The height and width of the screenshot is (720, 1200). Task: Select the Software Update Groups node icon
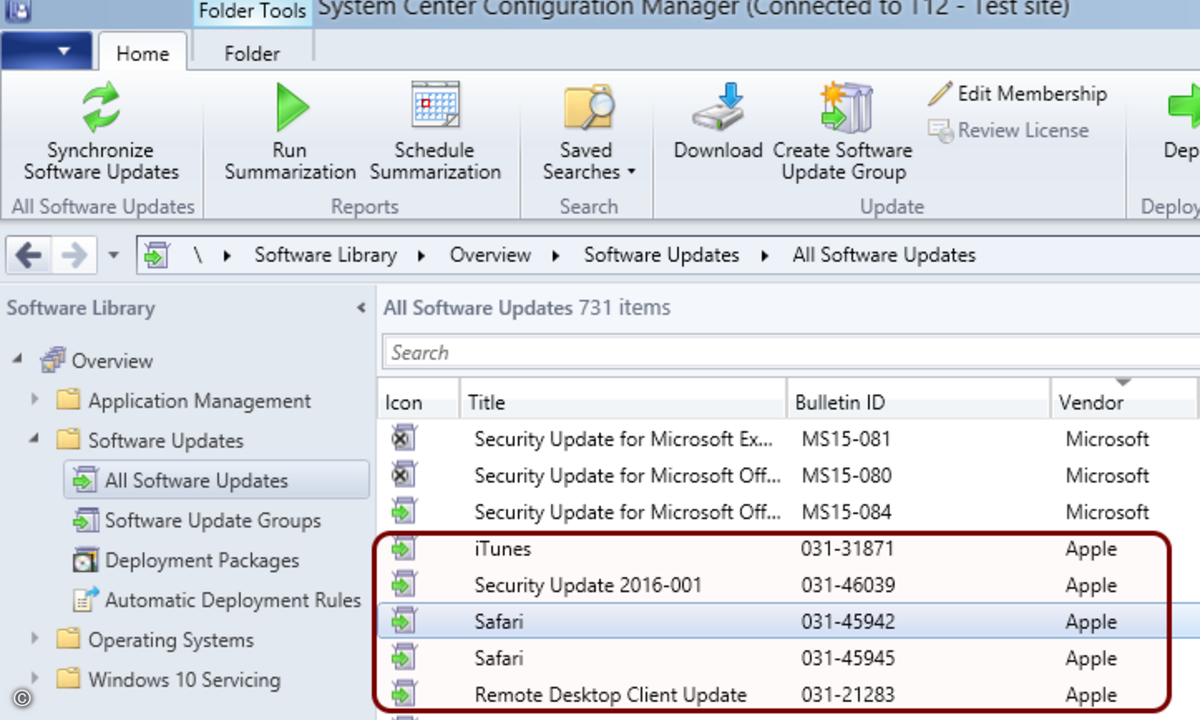[86, 521]
